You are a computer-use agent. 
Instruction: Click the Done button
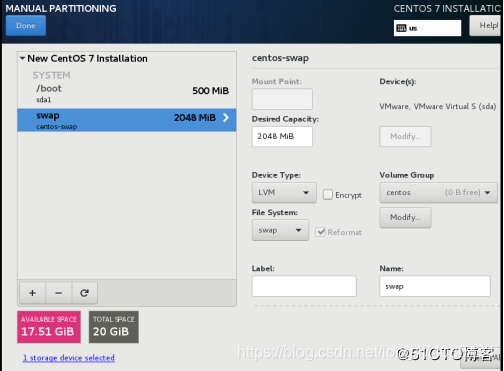pos(26,26)
